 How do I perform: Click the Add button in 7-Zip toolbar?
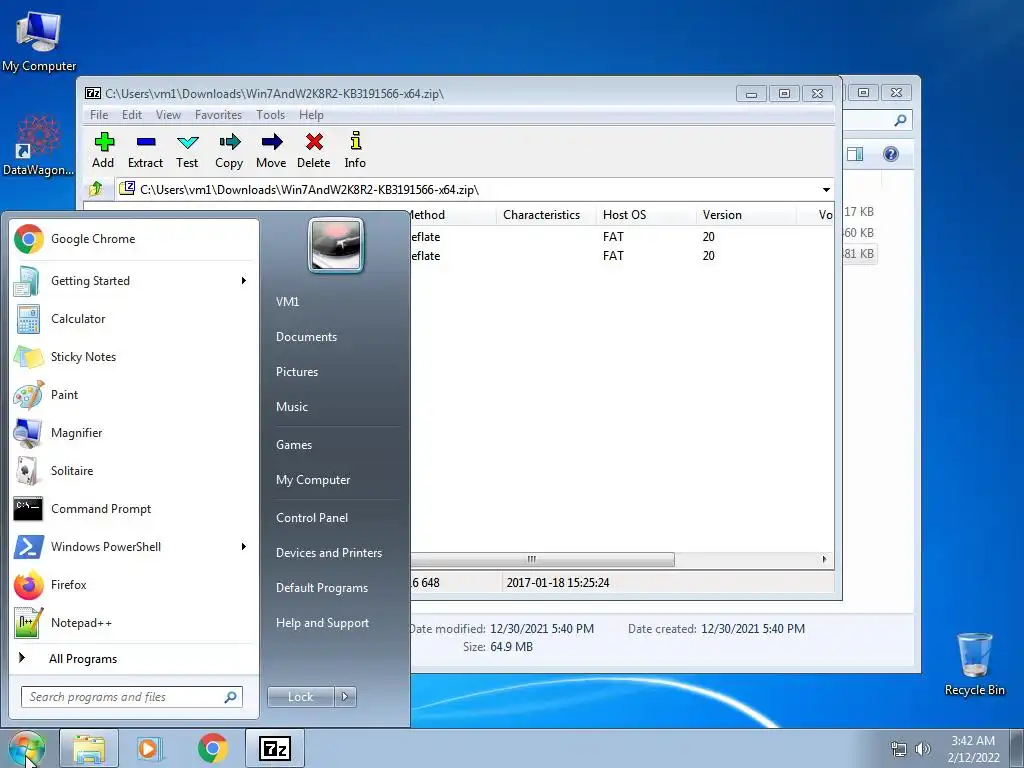pyautogui.click(x=103, y=150)
